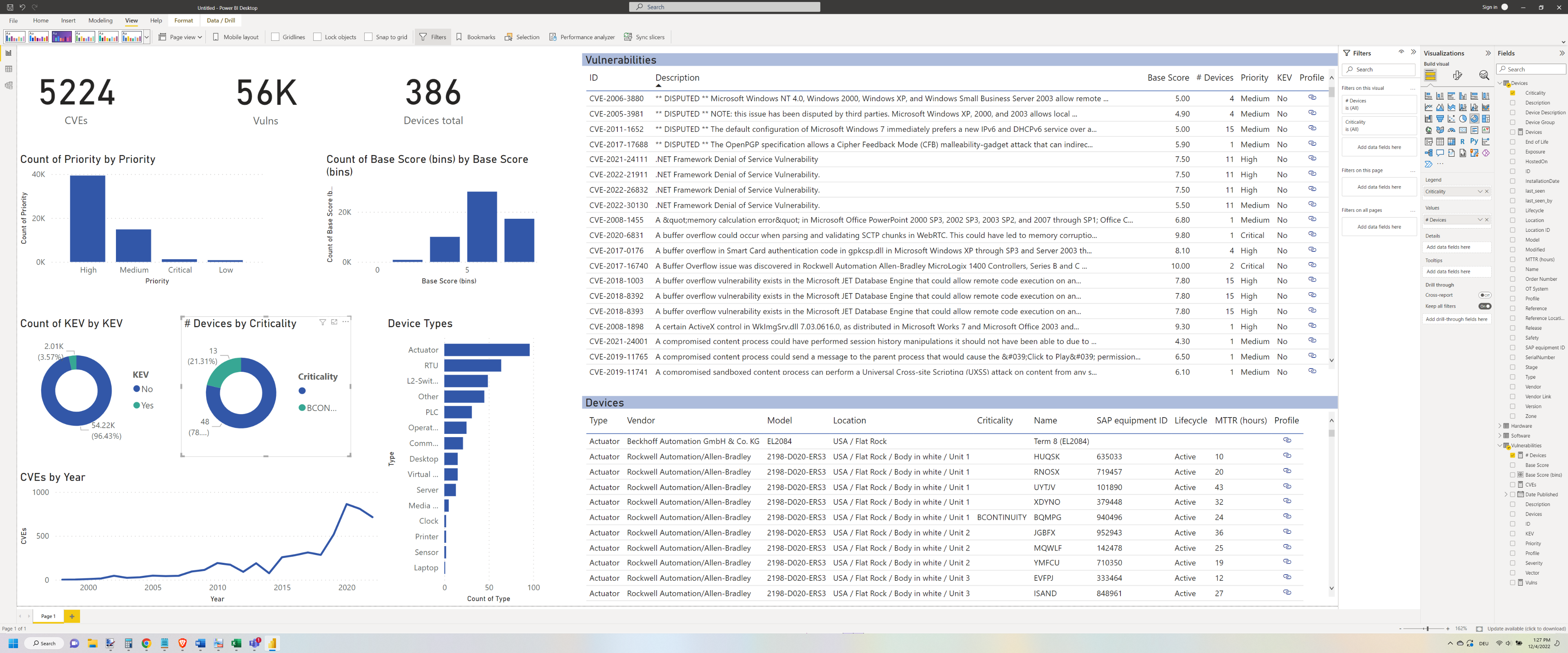The height and width of the screenshot is (653, 1568).
Task: Toggle the Cross-report switch
Action: pyautogui.click(x=1485, y=295)
